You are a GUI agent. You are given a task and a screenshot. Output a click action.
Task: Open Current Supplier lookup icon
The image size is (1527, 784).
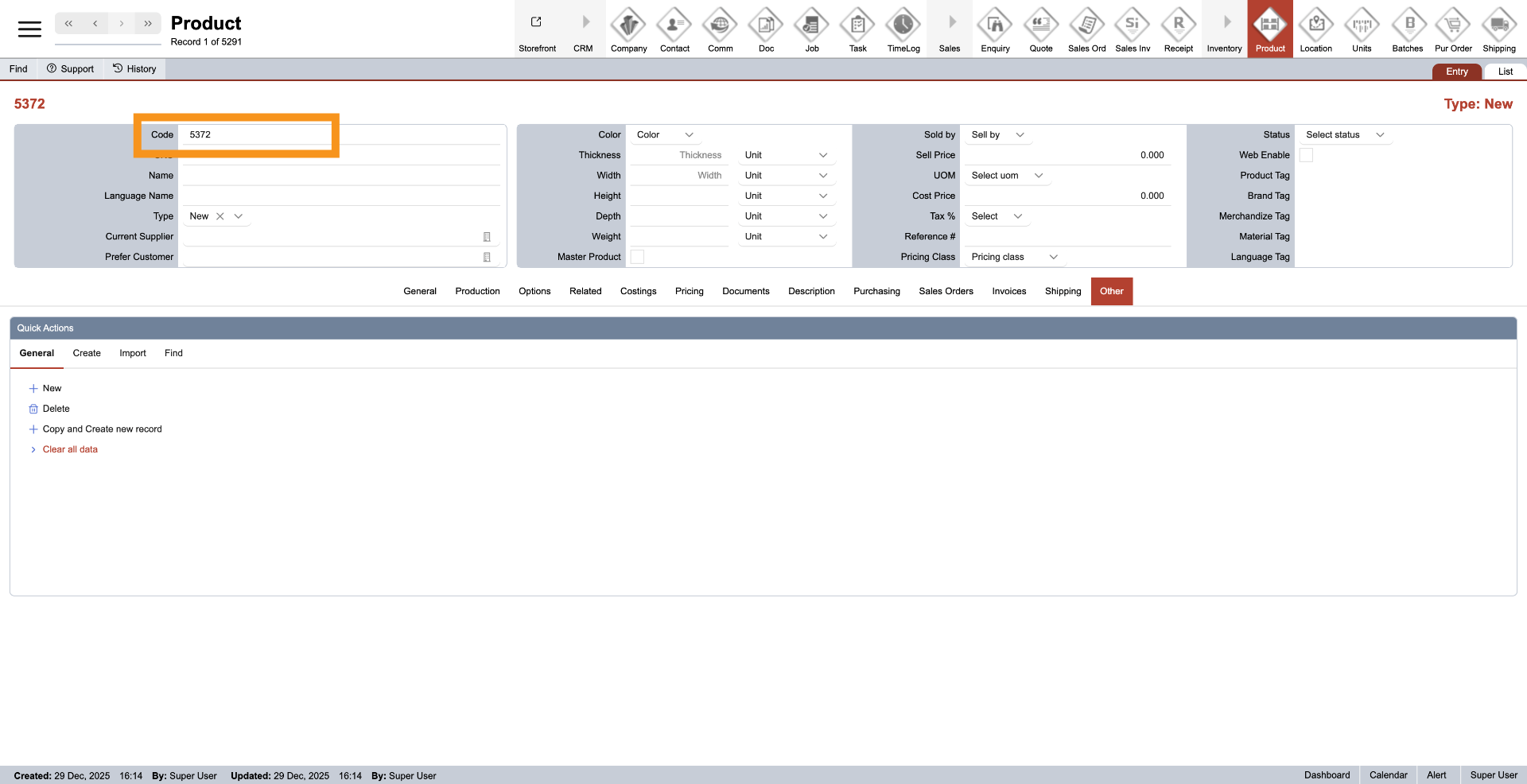click(487, 237)
